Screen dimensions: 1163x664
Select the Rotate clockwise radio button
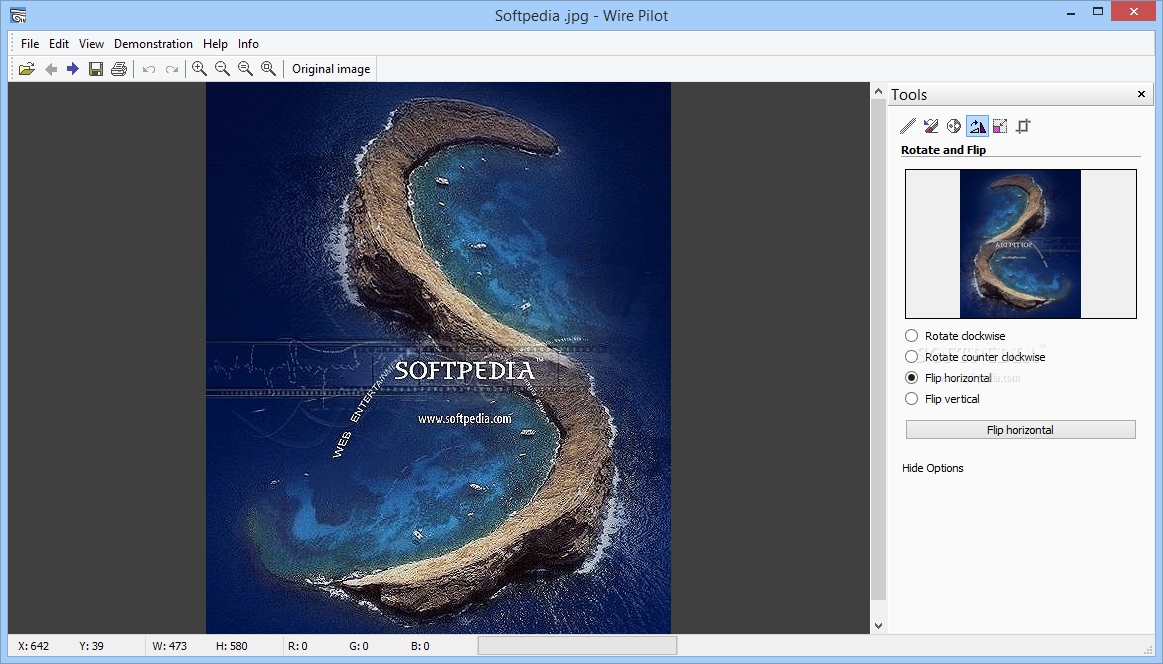click(x=911, y=336)
